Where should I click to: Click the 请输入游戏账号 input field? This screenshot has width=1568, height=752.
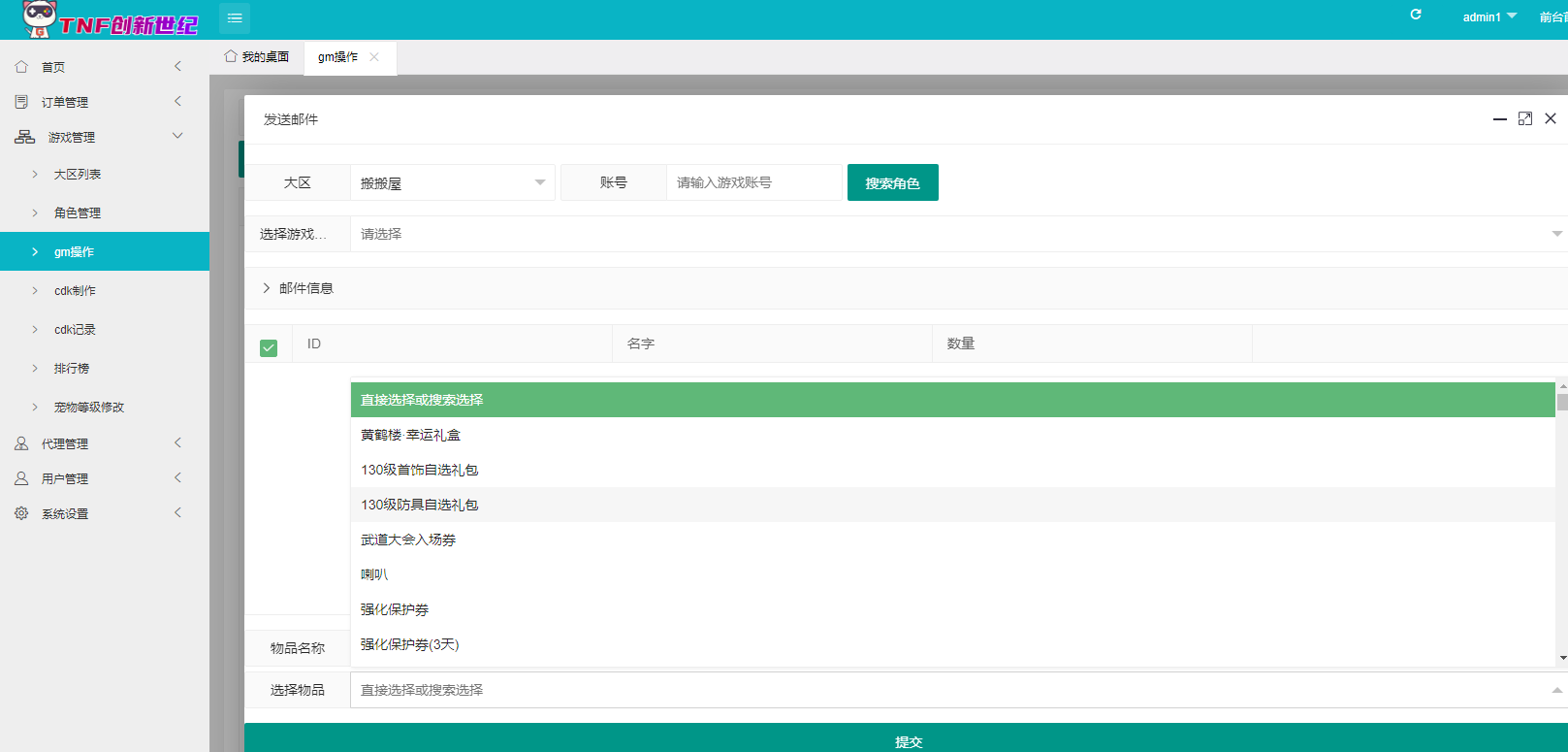(x=753, y=182)
